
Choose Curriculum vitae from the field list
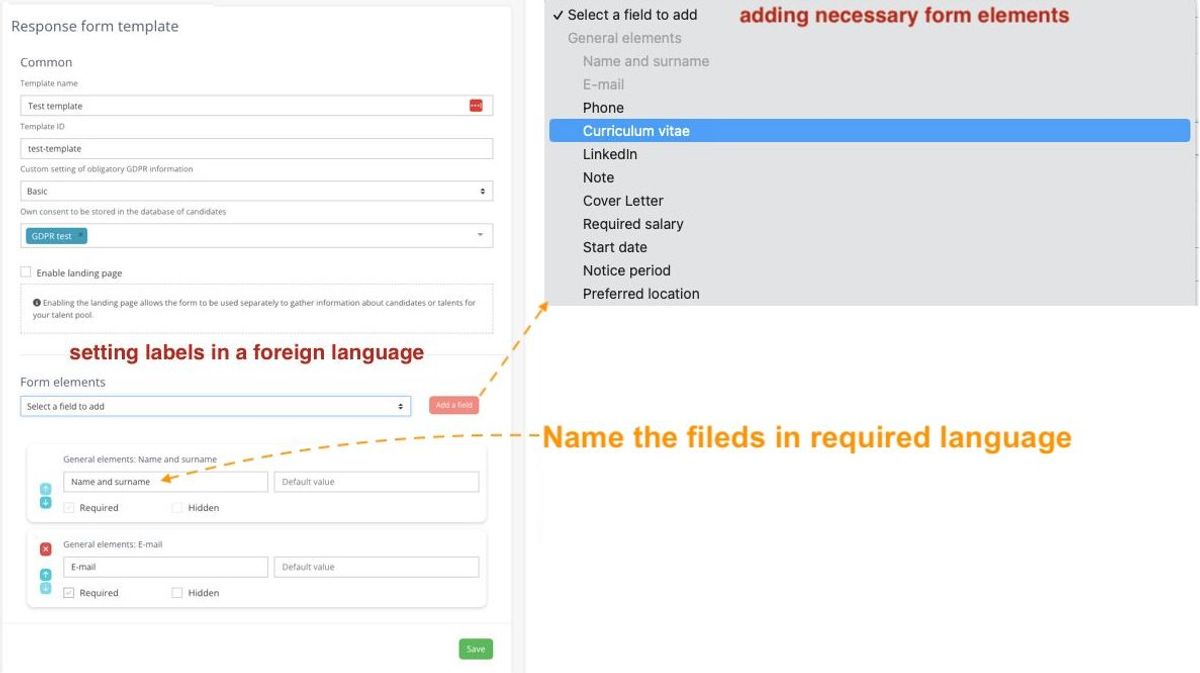click(x=636, y=131)
